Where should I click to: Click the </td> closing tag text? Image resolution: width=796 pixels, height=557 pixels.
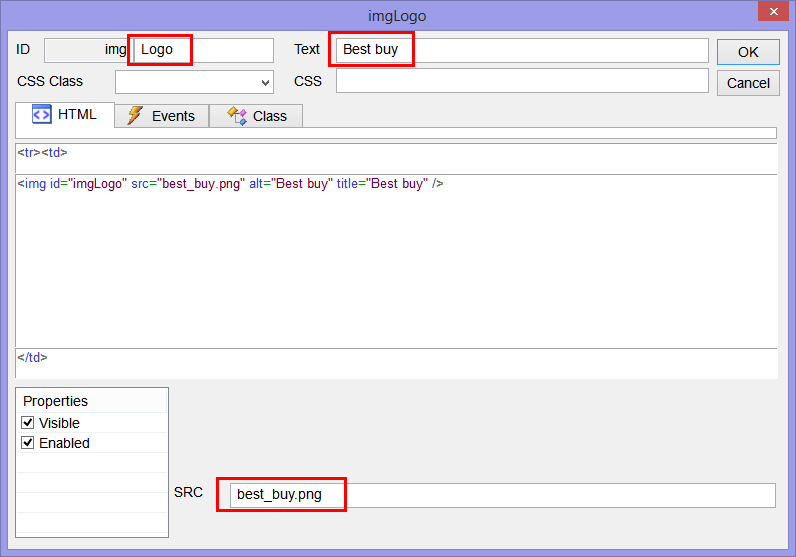[32, 357]
